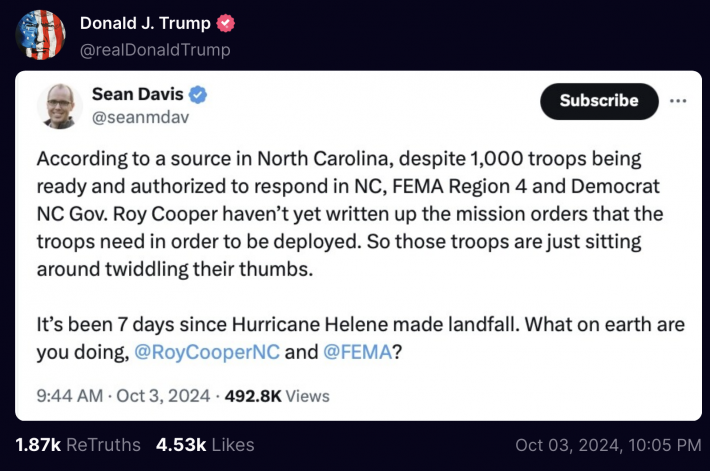Screen dimensions: 710x471
Task: Open the 10:05 PM post timestamp
Action: (x=608, y=444)
